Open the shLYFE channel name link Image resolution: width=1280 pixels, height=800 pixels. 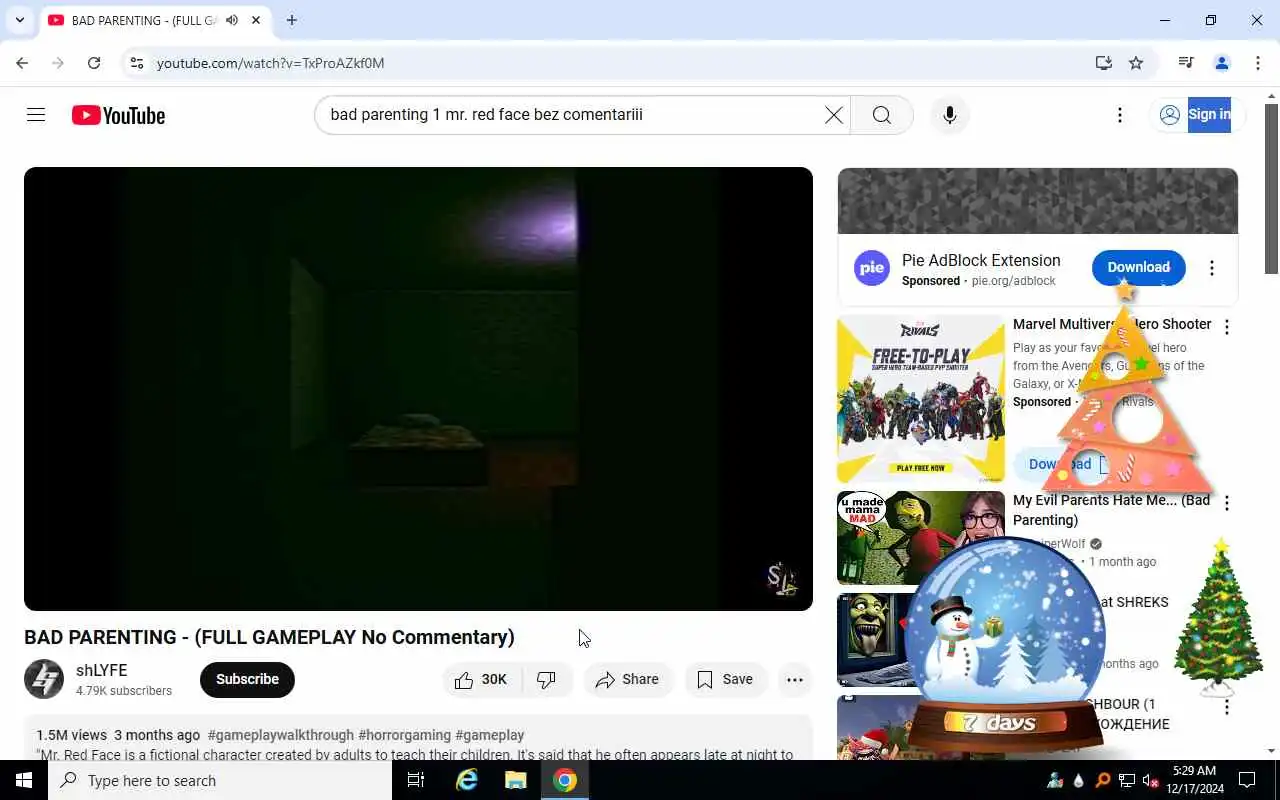101,671
